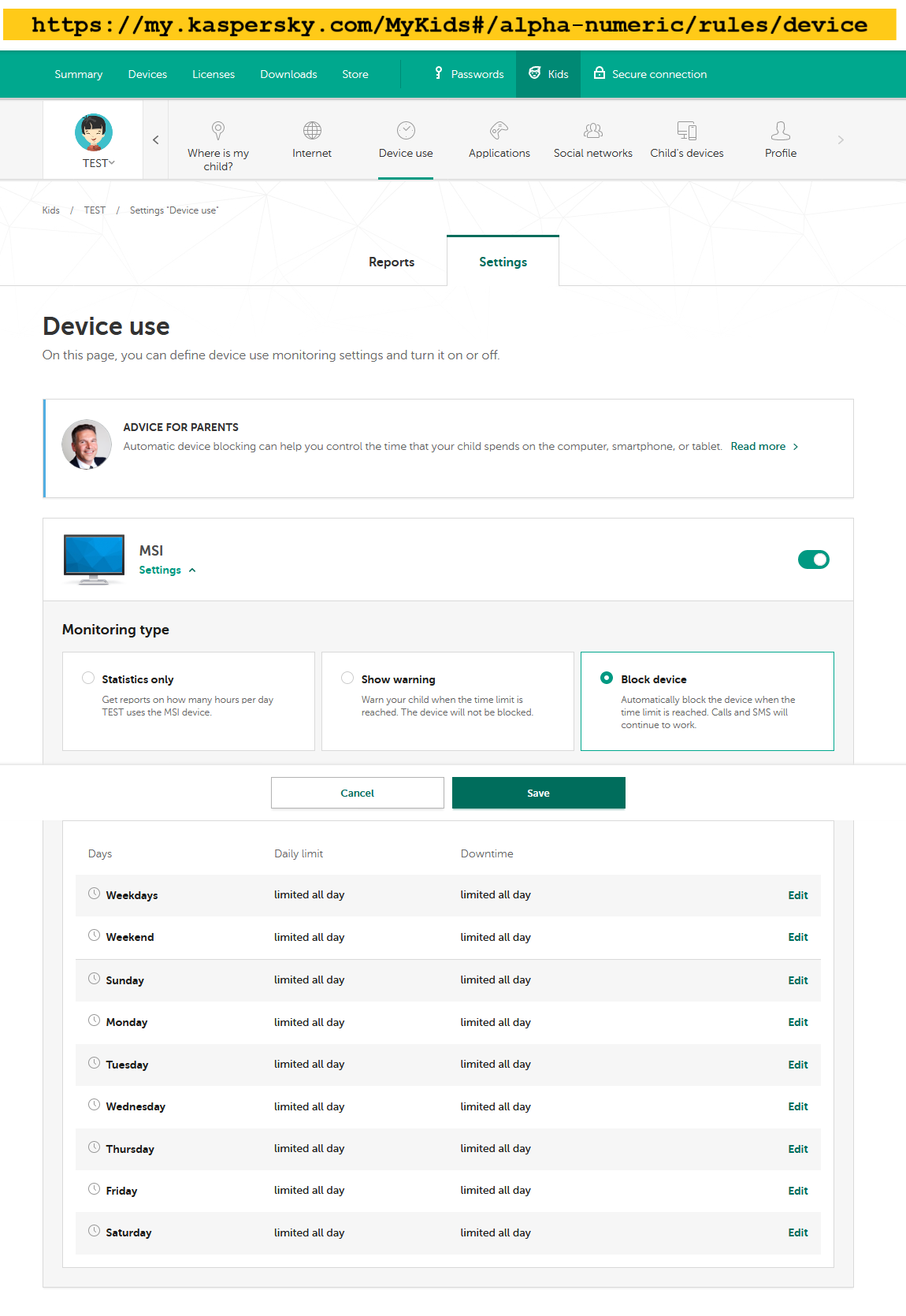
Task: Collapse the MSI Settings section
Action: (168, 570)
